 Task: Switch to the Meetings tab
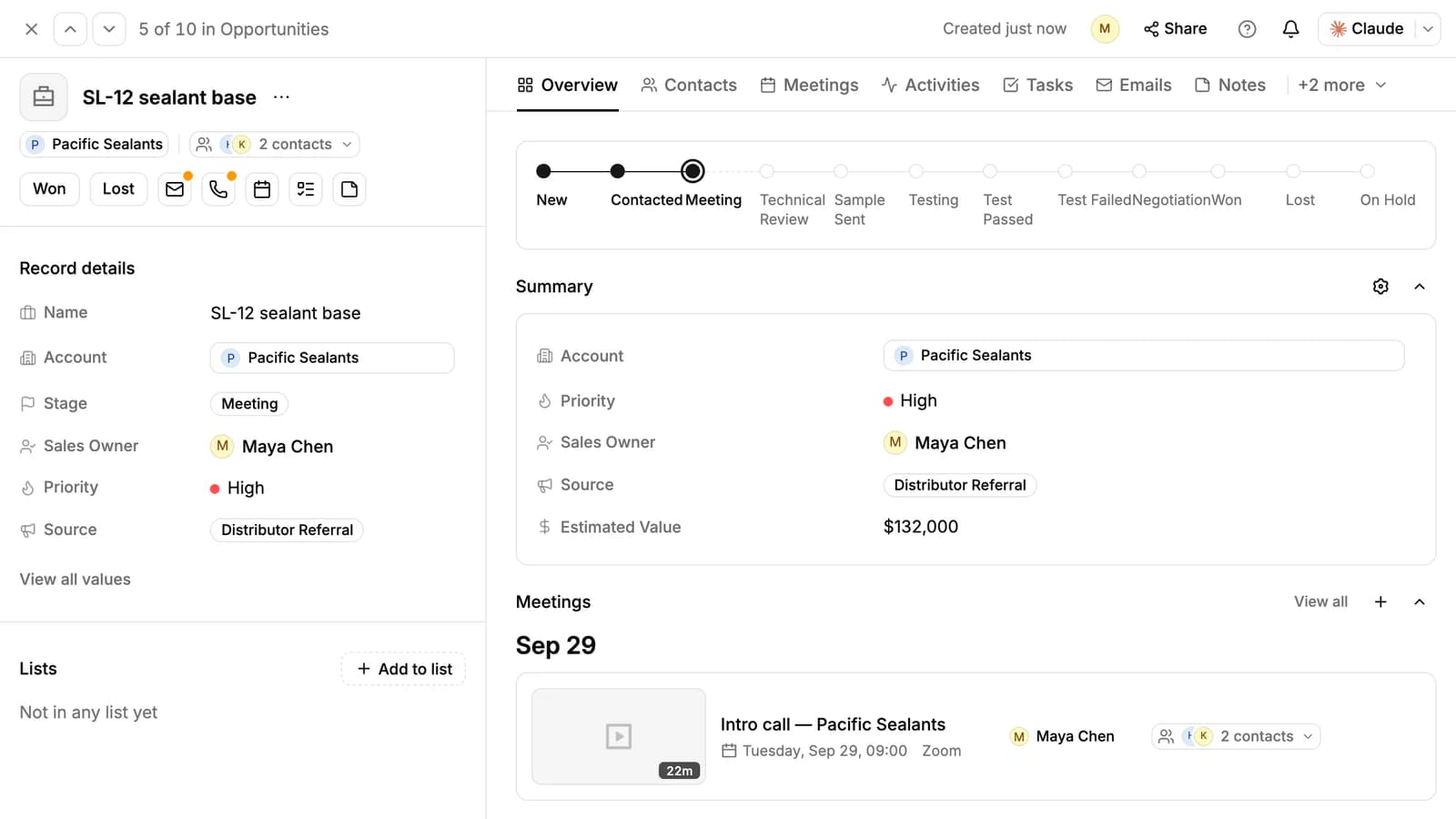(809, 85)
